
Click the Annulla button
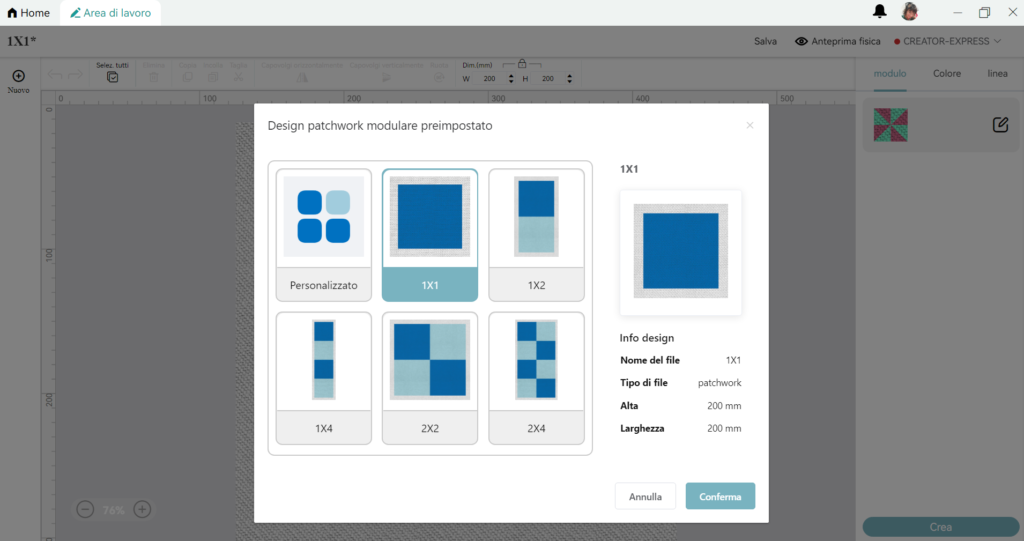pyautogui.click(x=645, y=496)
